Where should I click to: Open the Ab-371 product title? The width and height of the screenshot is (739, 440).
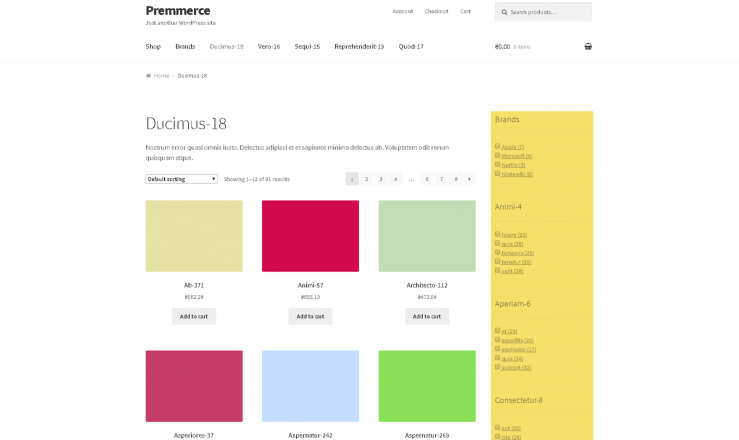pos(194,285)
